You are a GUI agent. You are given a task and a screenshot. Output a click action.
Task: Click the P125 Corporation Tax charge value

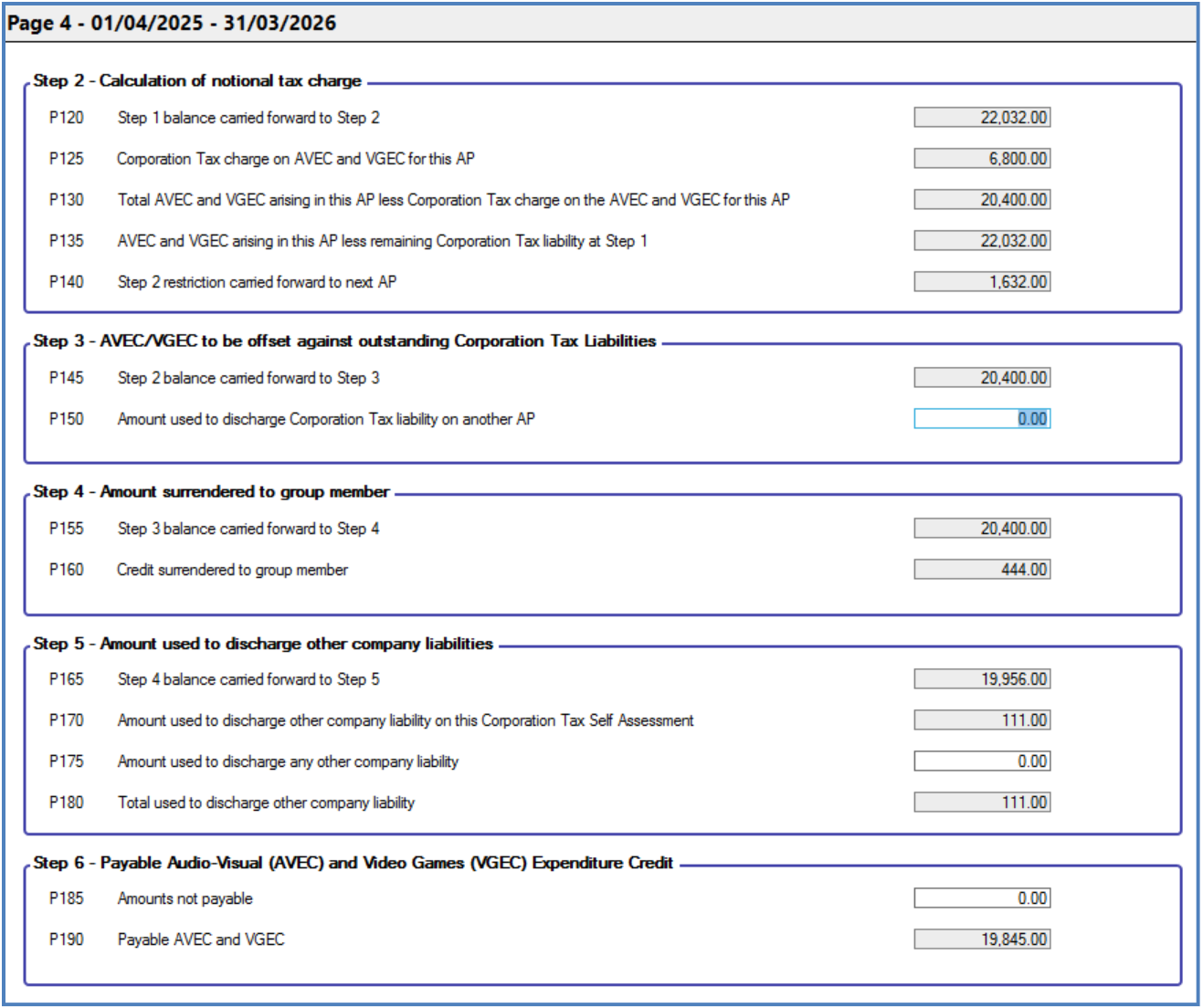click(982, 159)
